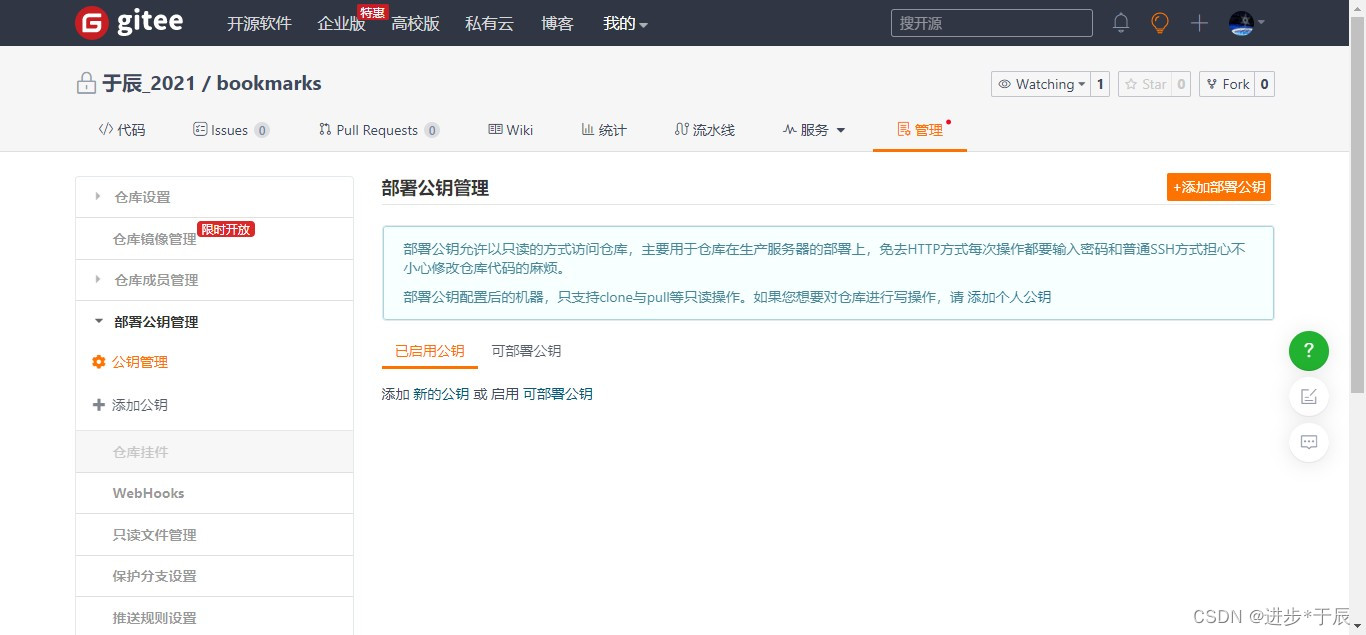Click the orange lightbulb tips icon

coord(1159,22)
